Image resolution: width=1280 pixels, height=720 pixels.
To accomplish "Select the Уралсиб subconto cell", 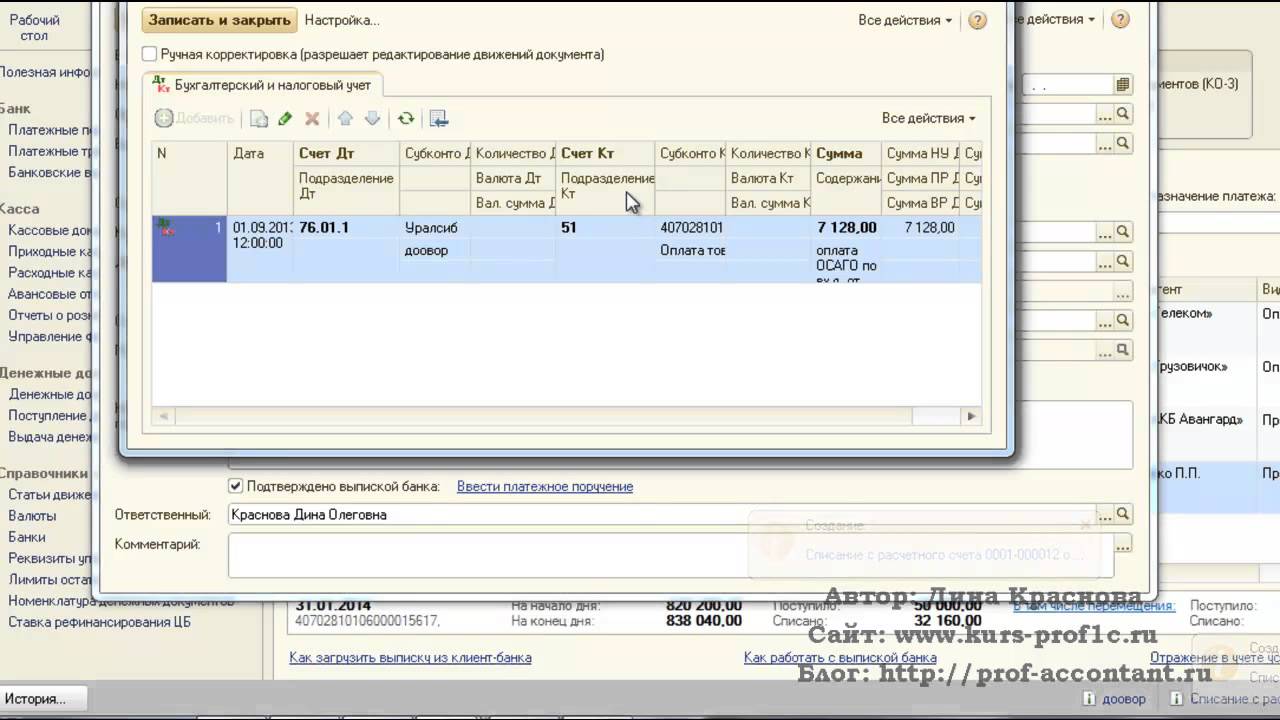I will click(435, 228).
